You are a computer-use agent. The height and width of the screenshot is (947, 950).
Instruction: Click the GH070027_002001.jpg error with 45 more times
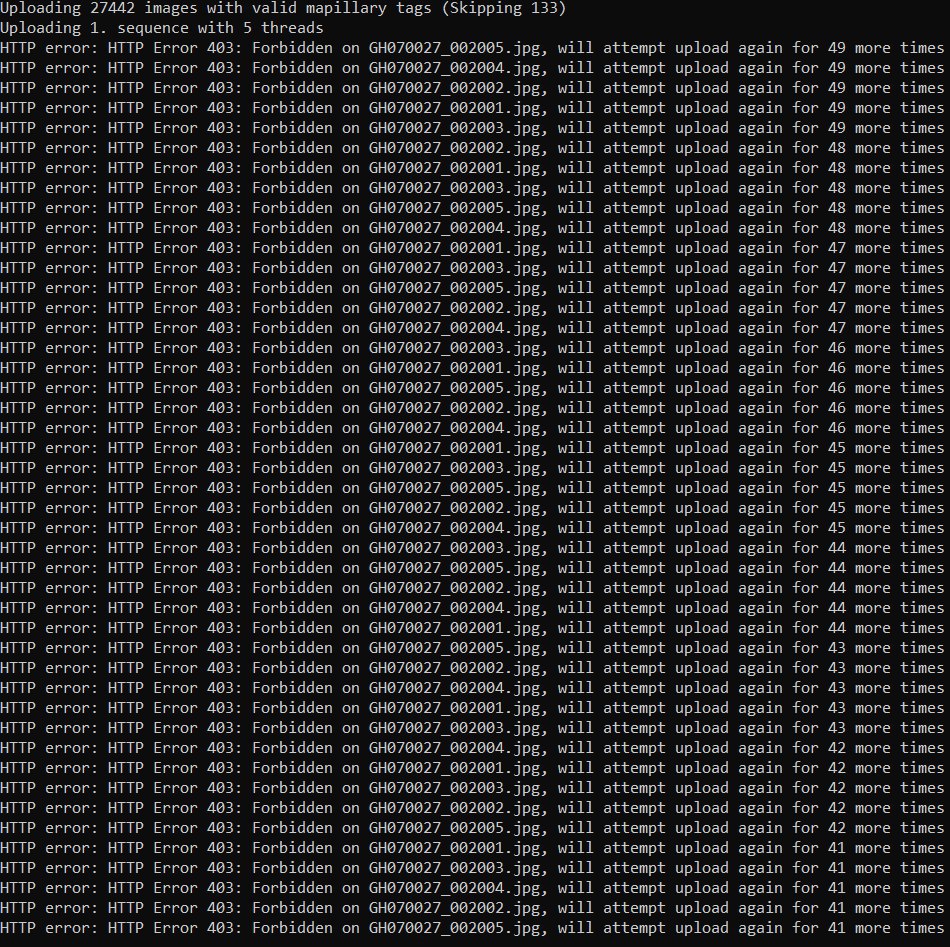pyautogui.click(x=472, y=448)
